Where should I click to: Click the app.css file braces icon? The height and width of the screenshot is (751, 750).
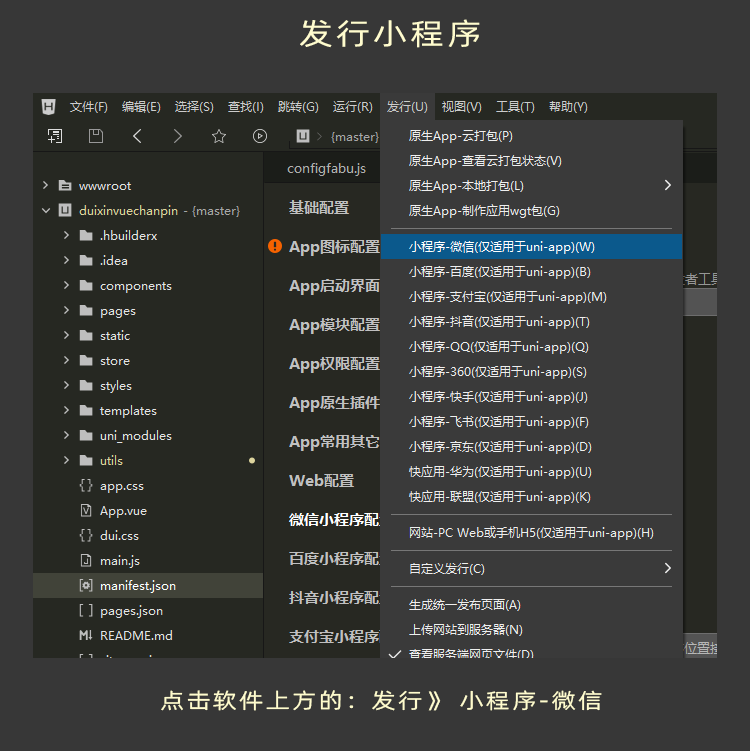coord(86,485)
